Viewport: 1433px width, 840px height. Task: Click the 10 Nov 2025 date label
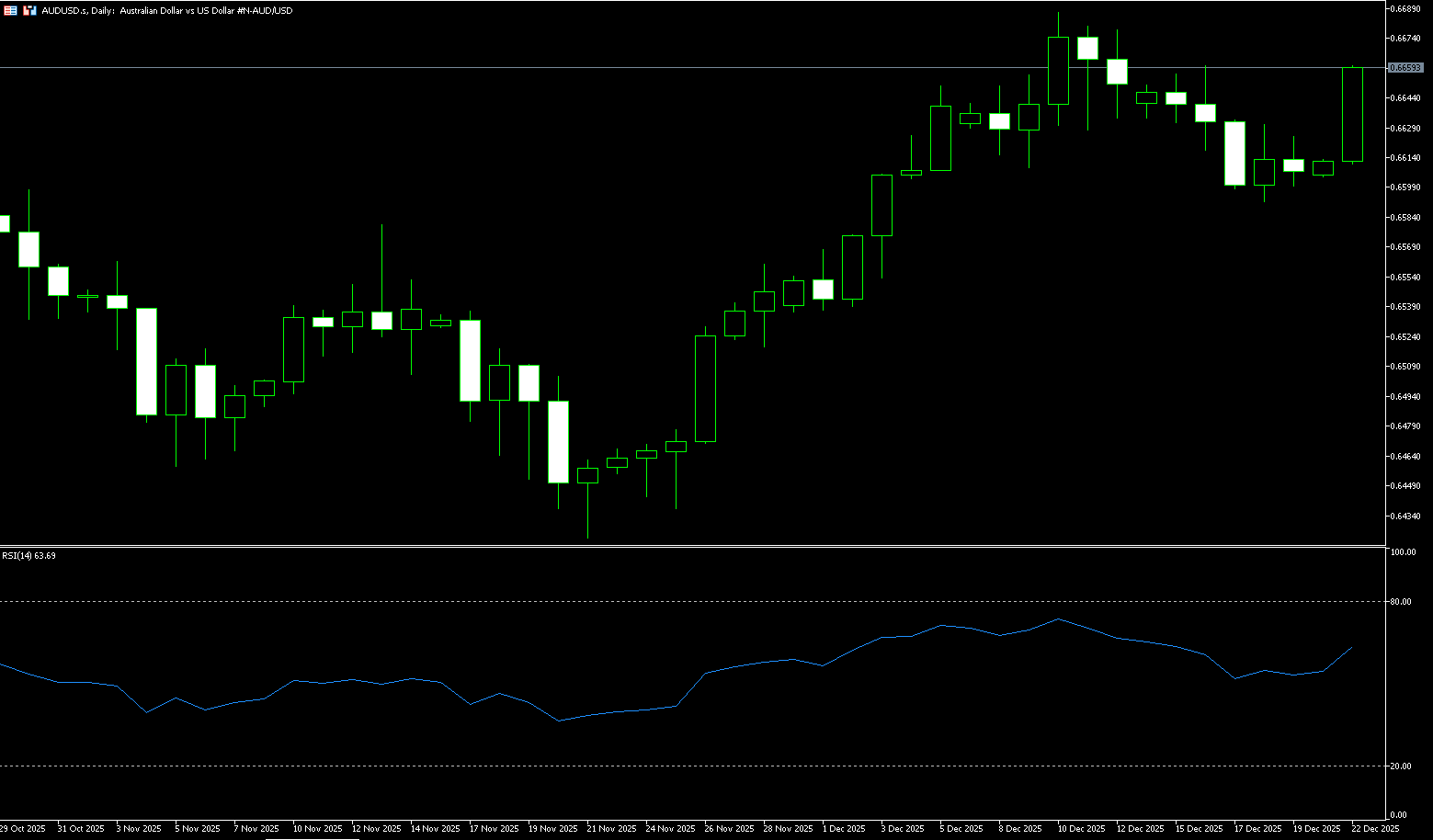[317, 829]
